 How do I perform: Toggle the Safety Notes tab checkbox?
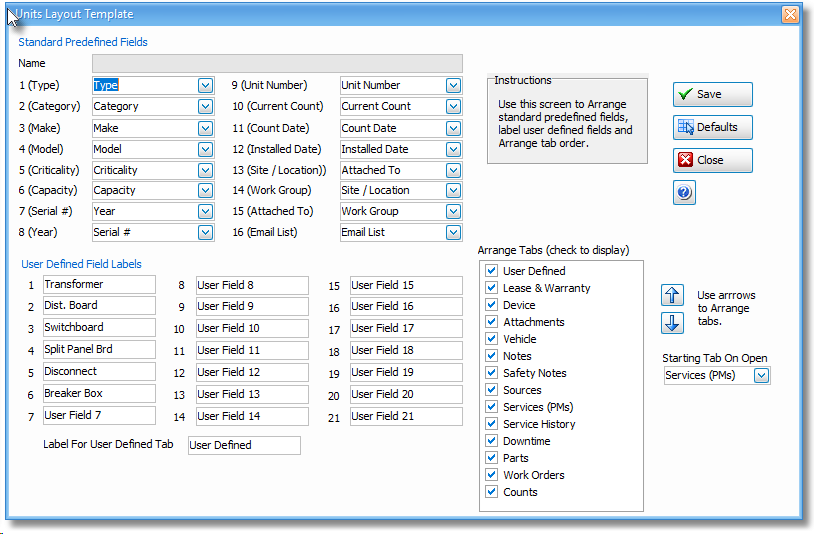pos(491,373)
